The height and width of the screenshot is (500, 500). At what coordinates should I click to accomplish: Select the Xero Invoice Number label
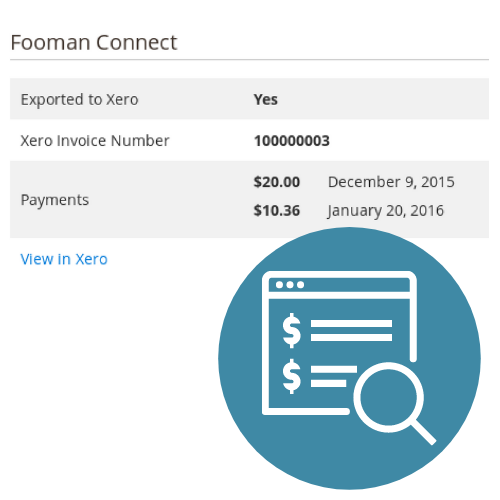95,140
